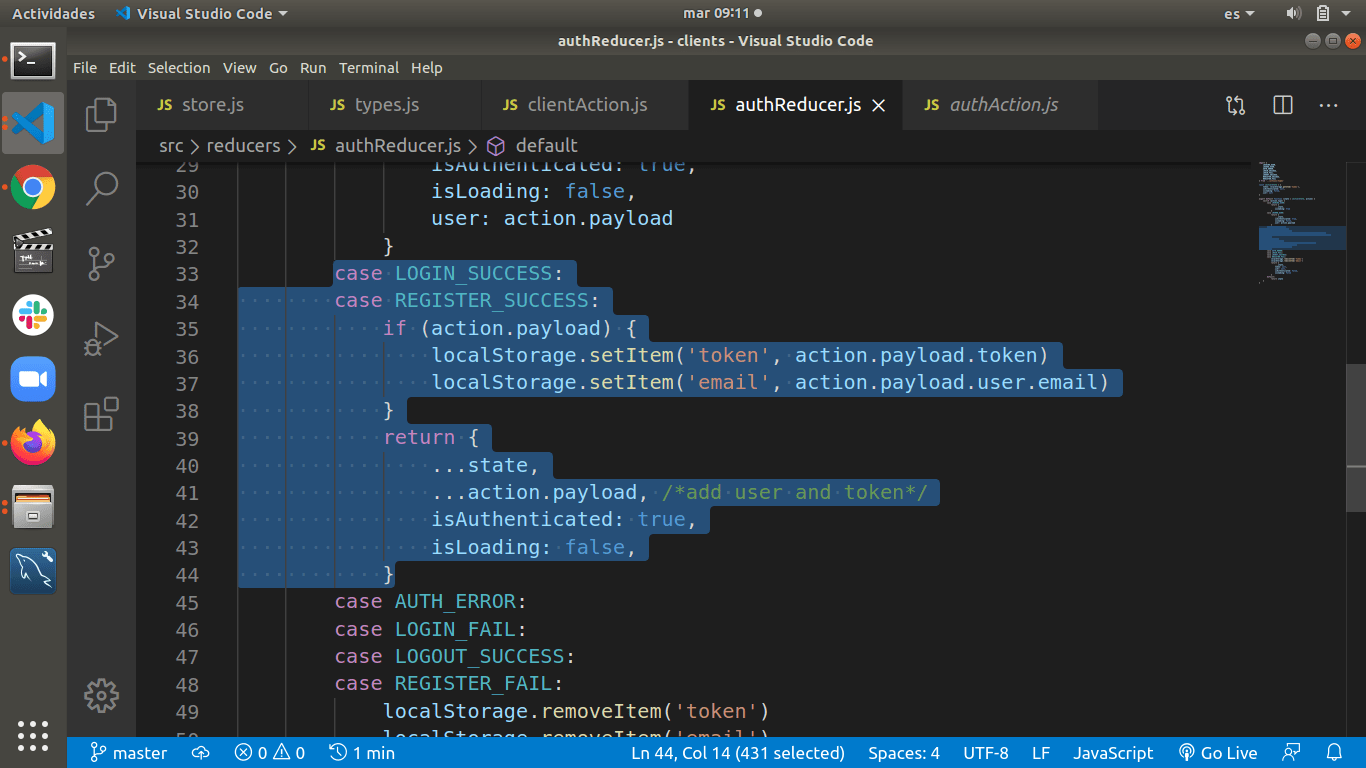1366x768 pixels.
Task: Open the Source Control view
Action: pyautogui.click(x=101, y=264)
